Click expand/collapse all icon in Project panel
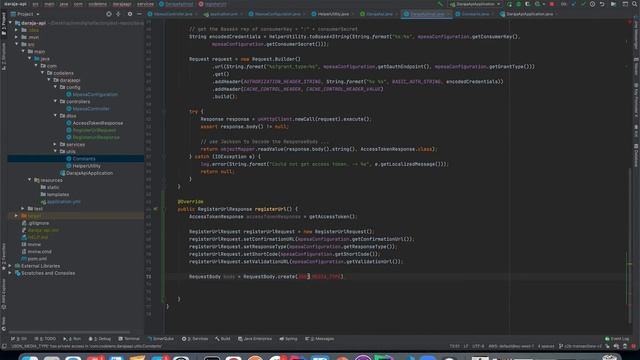This screenshot has height=360, width=640. pyautogui.click(x=118, y=14)
